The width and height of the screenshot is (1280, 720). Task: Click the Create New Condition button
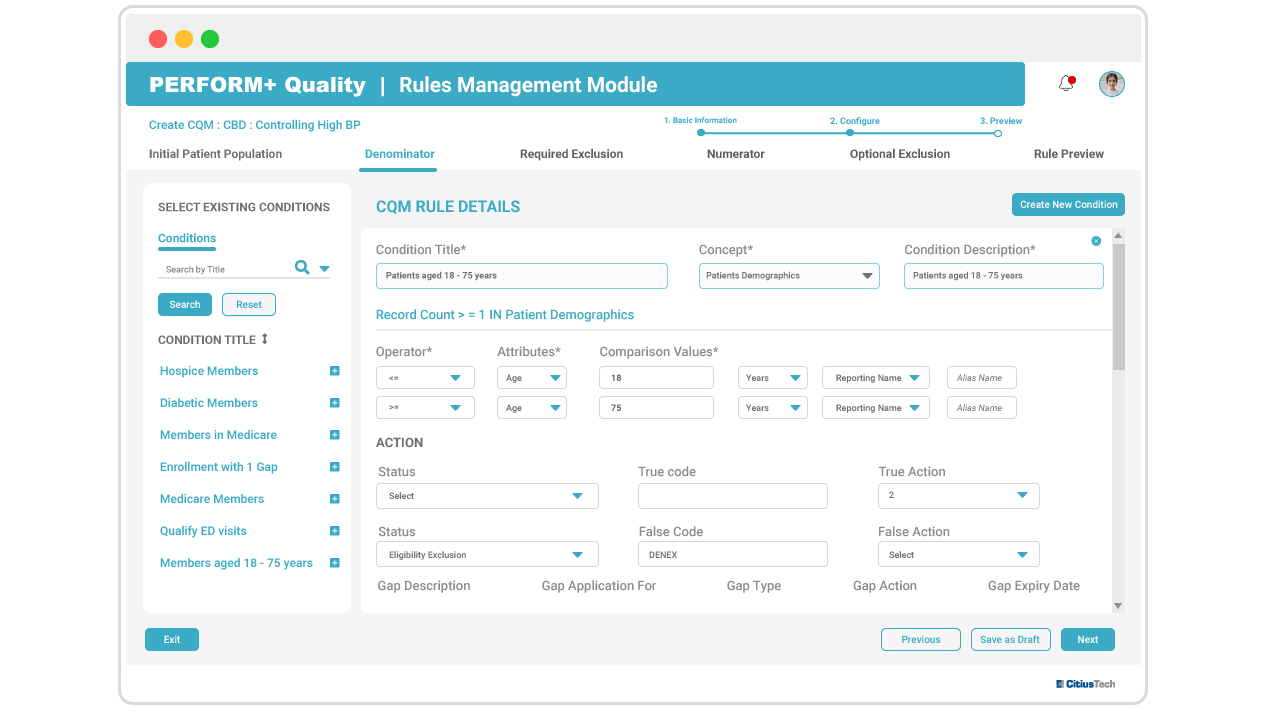click(x=1068, y=204)
